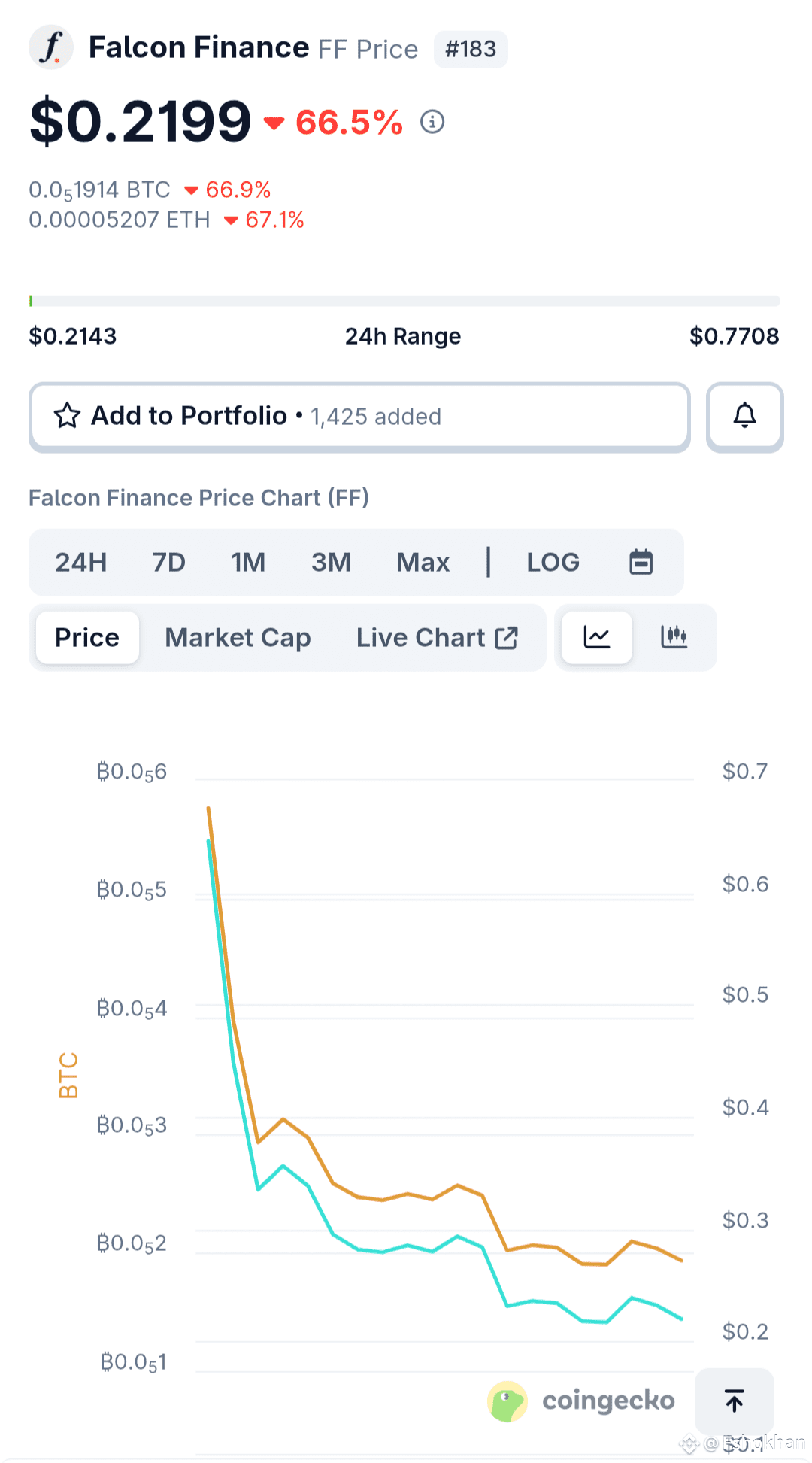Image resolution: width=812 pixels, height=1463 pixels.
Task: Select the 1M time range
Action: point(248,562)
